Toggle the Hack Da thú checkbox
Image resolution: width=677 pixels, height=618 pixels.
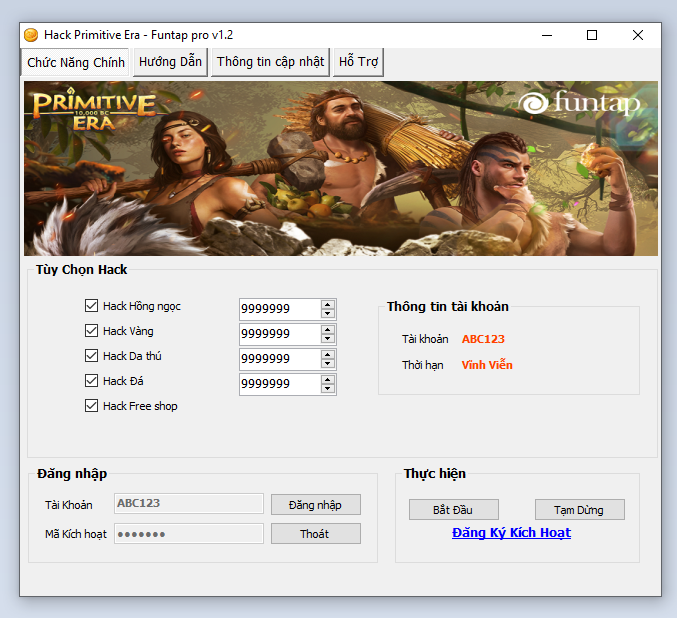tap(92, 356)
